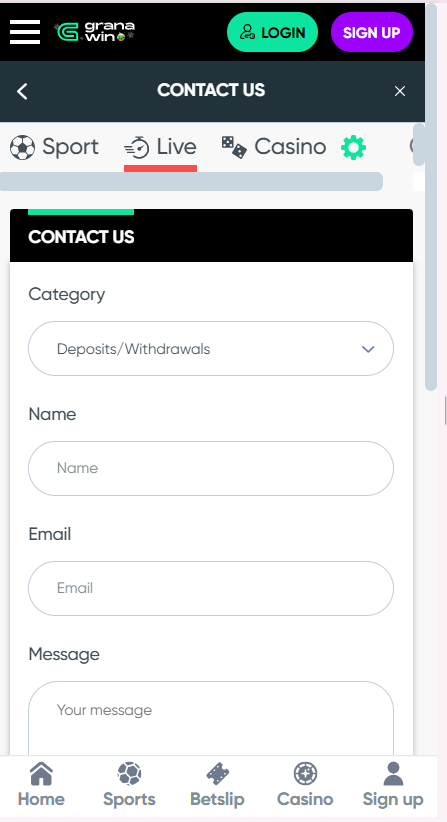Image resolution: width=447 pixels, height=822 pixels.
Task: Close the Contact Us panel
Action: (400, 91)
